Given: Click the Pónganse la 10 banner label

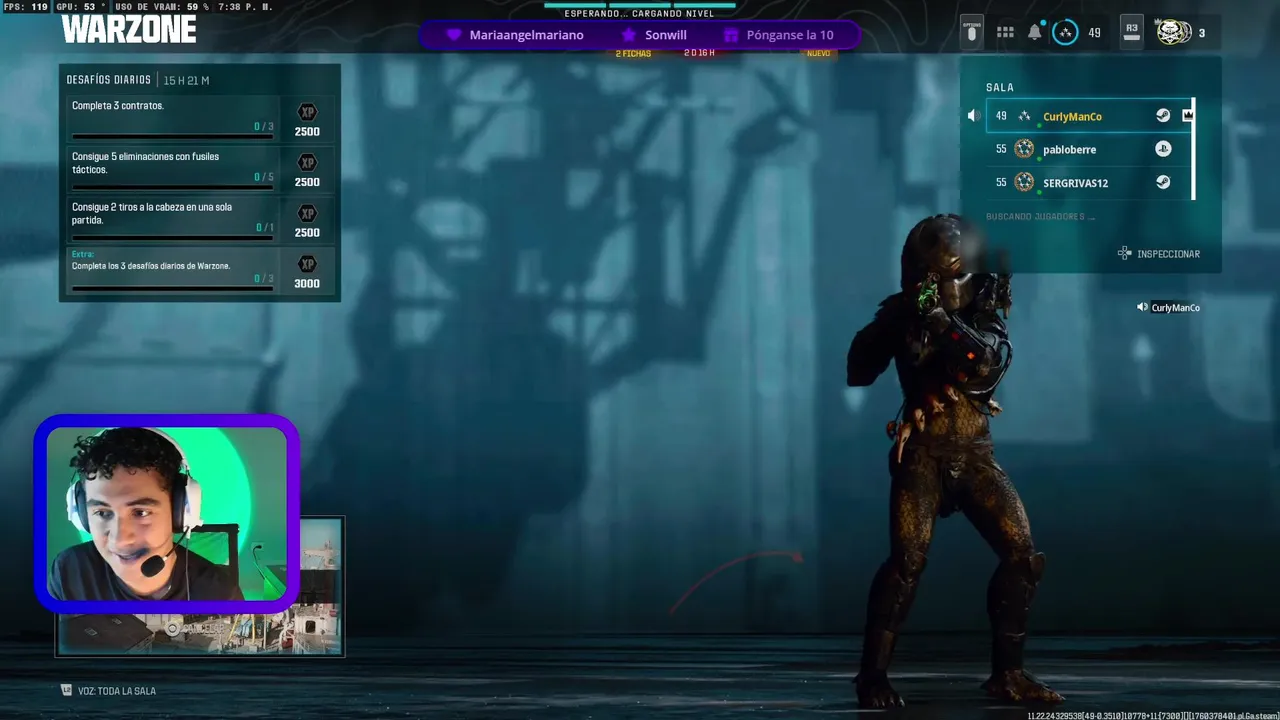Looking at the screenshot, I should (x=790, y=35).
